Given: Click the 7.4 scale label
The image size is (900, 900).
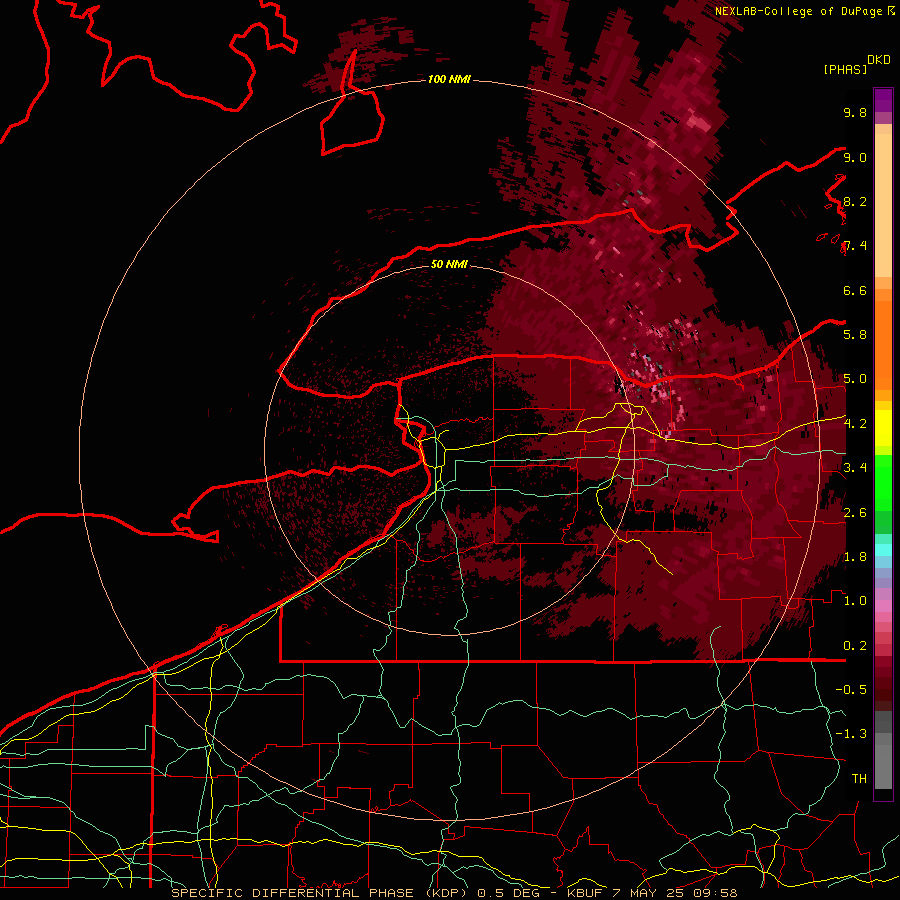Looking at the screenshot, I should (855, 246).
